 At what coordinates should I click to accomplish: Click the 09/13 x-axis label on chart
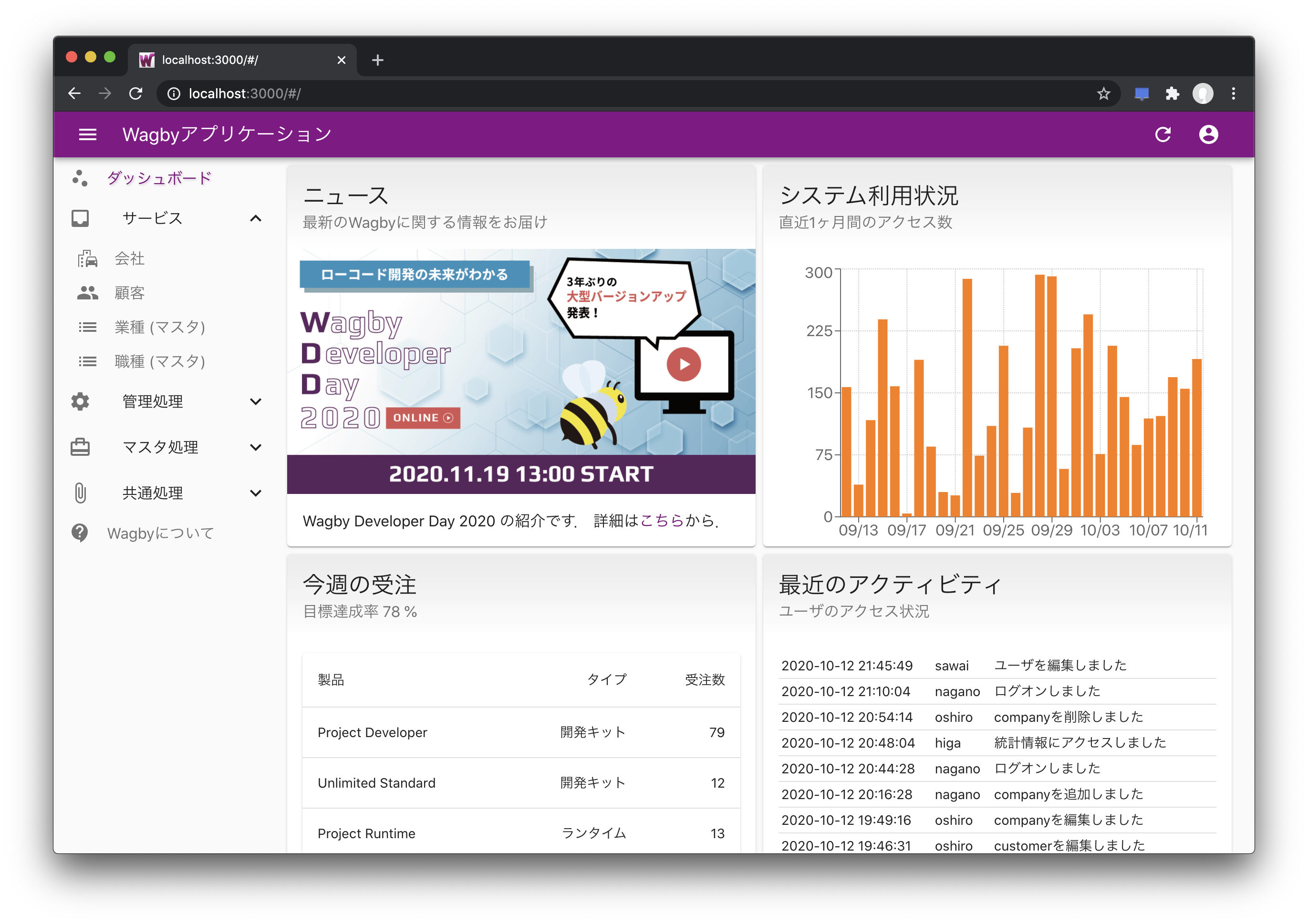coord(858,530)
